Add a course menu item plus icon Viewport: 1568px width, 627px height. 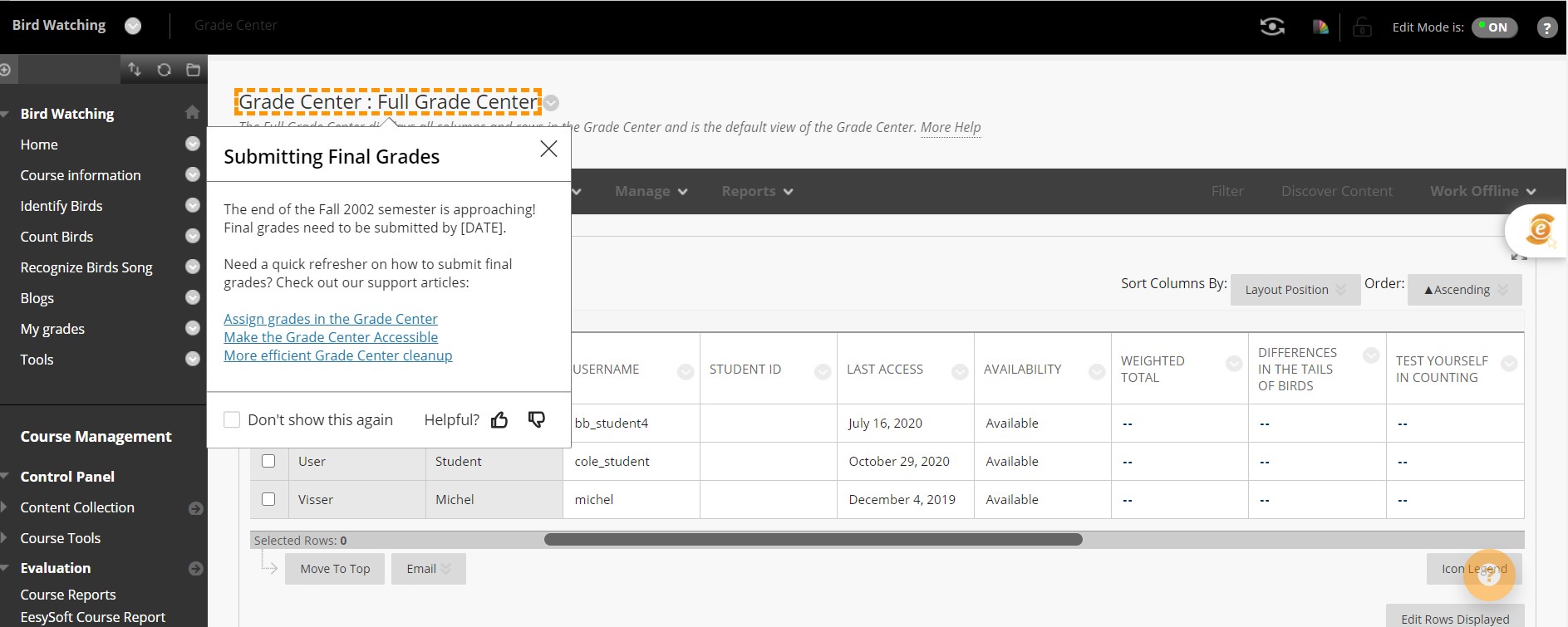pyautogui.click(x=5, y=70)
